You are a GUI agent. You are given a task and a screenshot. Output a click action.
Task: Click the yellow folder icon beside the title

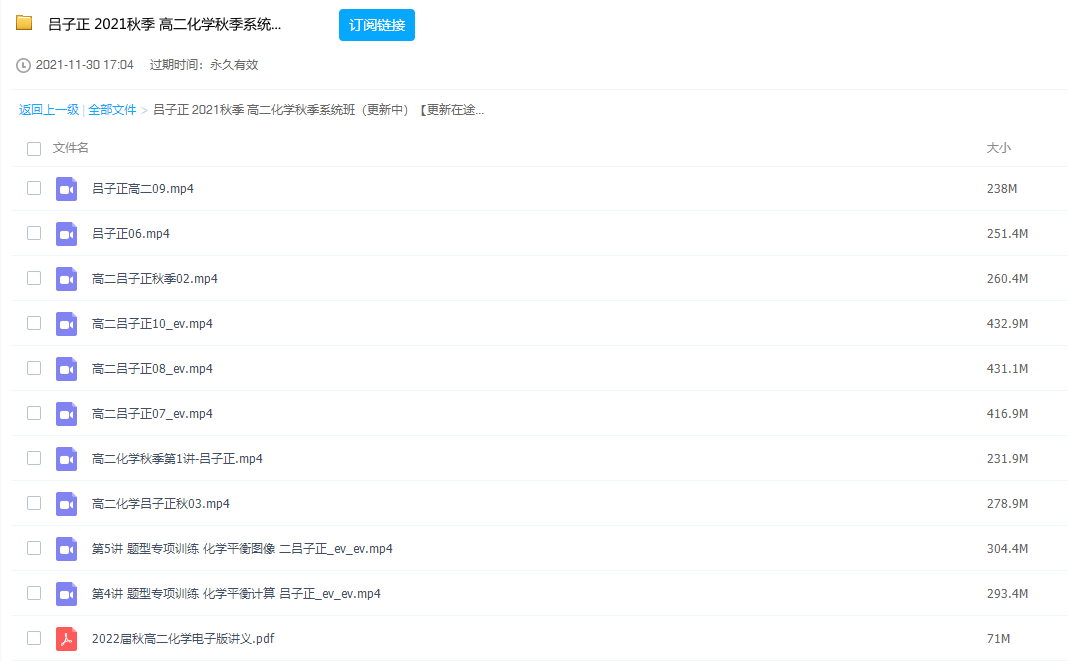point(23,21)
